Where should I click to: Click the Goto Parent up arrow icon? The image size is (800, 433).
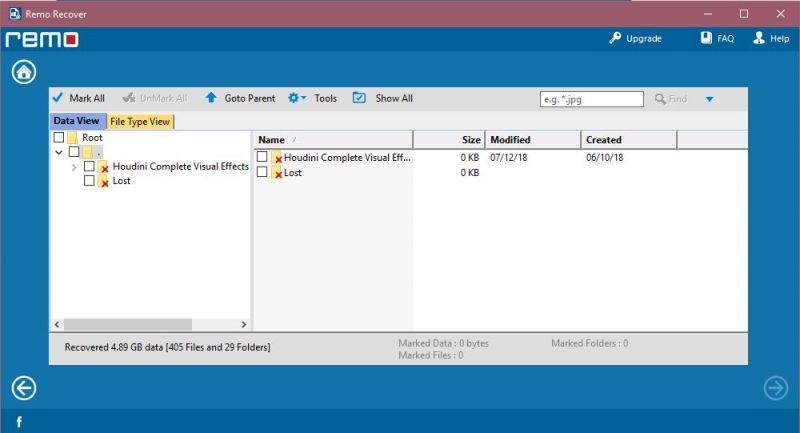211,97
